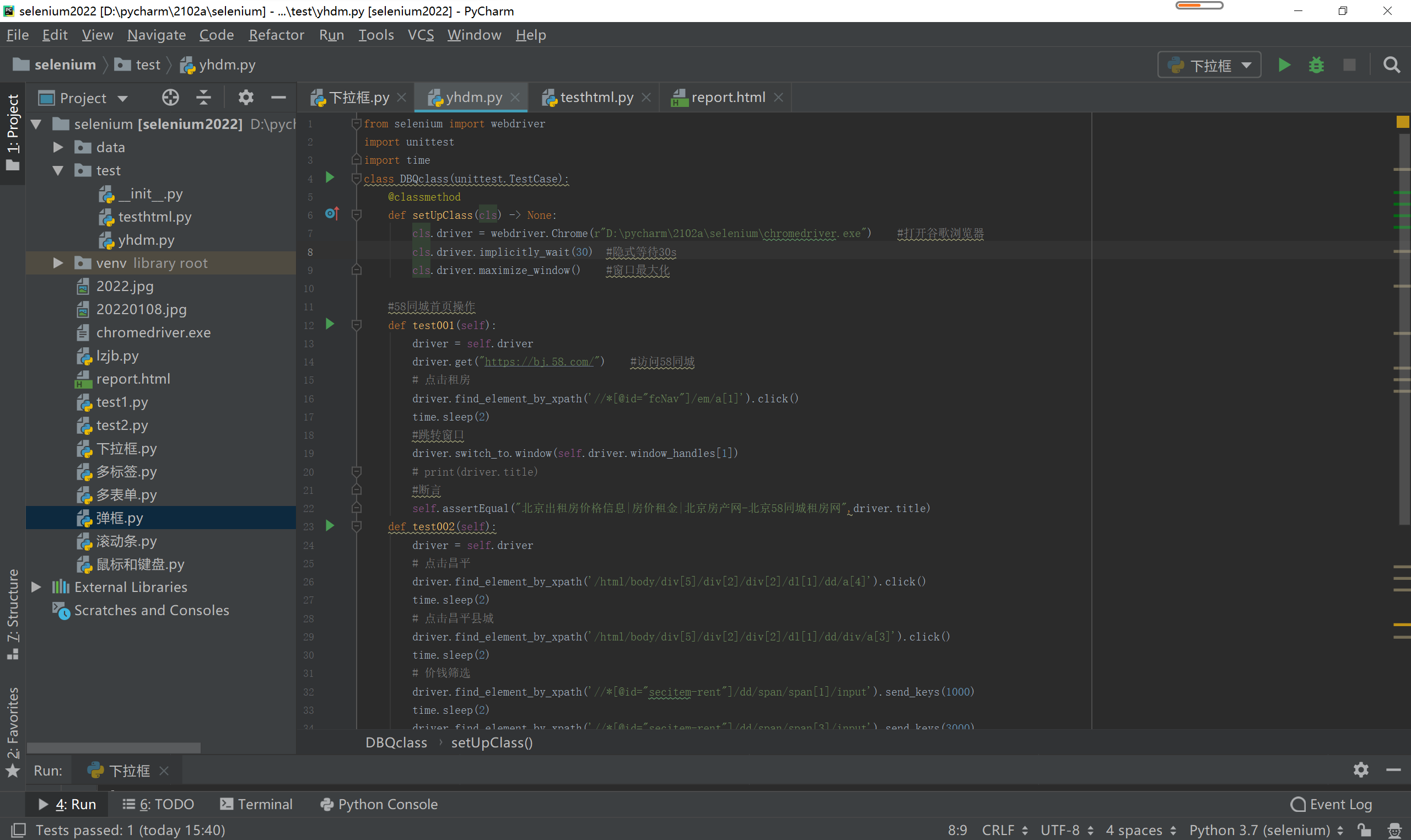1411x840 pixels.
Task: Click Event Log in the status bar
Action: coord(1331,804)
